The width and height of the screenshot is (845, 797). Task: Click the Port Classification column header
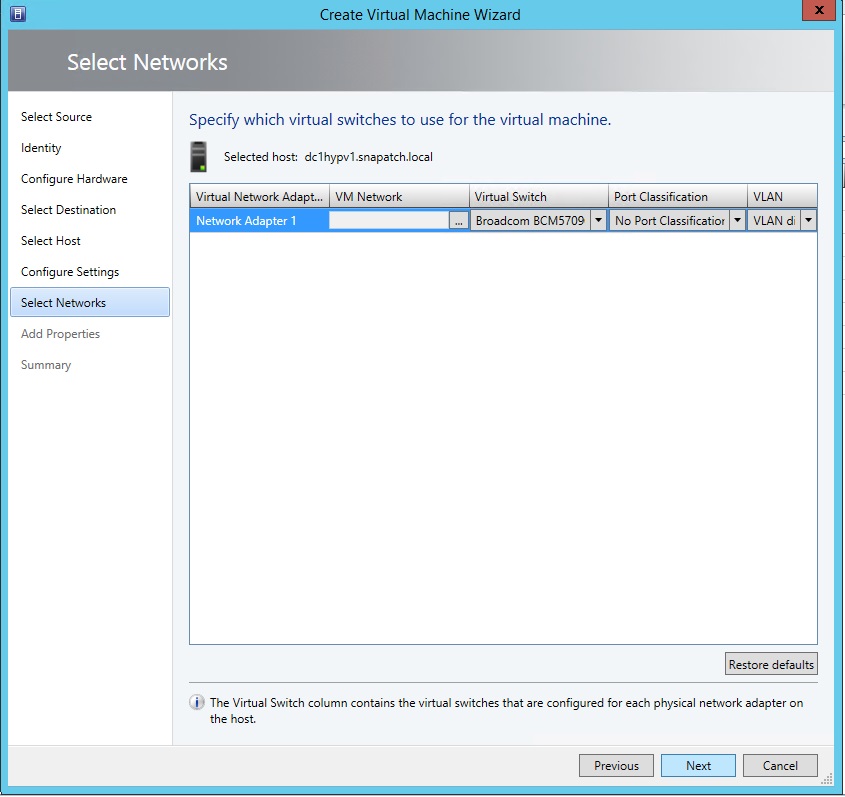[x=677, y=197]
